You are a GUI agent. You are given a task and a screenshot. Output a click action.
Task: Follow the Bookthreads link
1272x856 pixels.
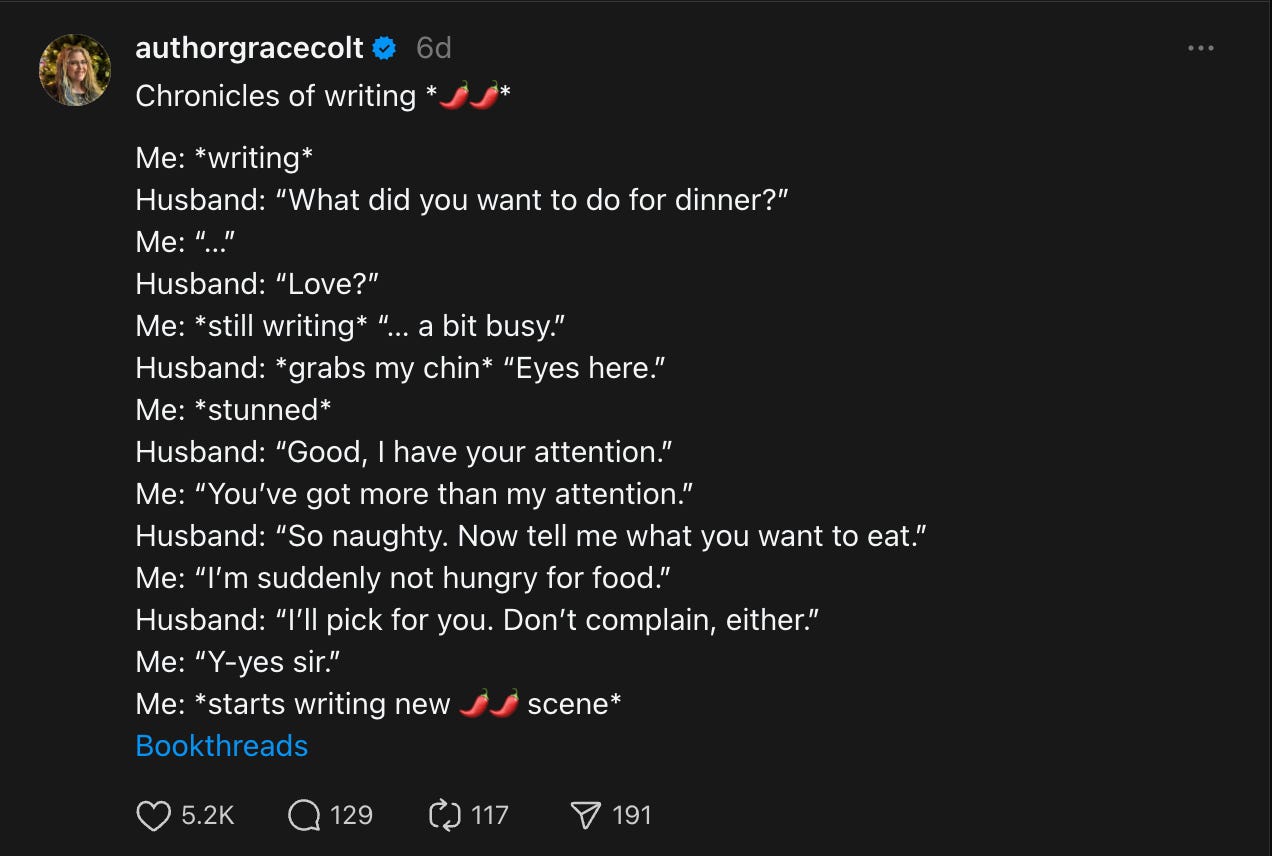tap(221, 745)
